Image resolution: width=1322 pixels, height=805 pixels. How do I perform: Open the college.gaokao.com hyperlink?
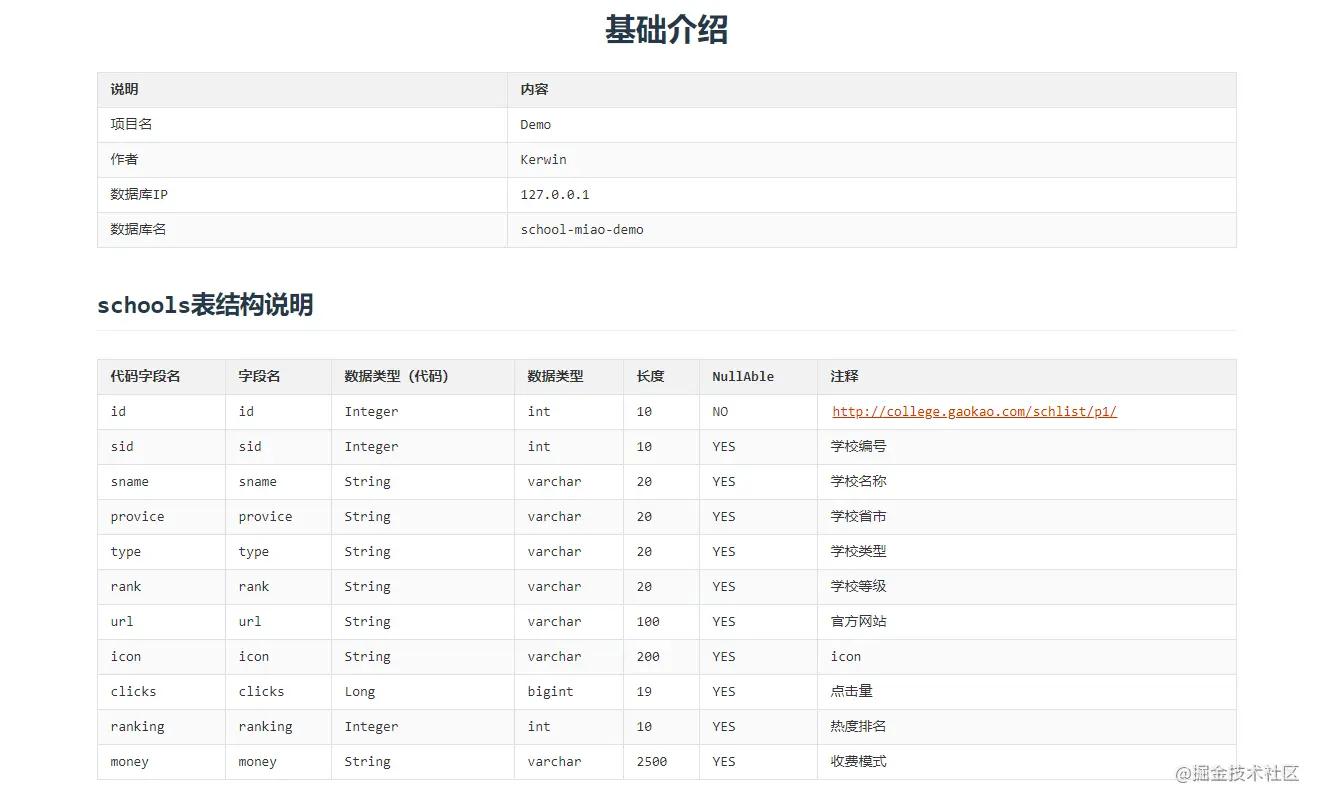click(x=973, y=411)
